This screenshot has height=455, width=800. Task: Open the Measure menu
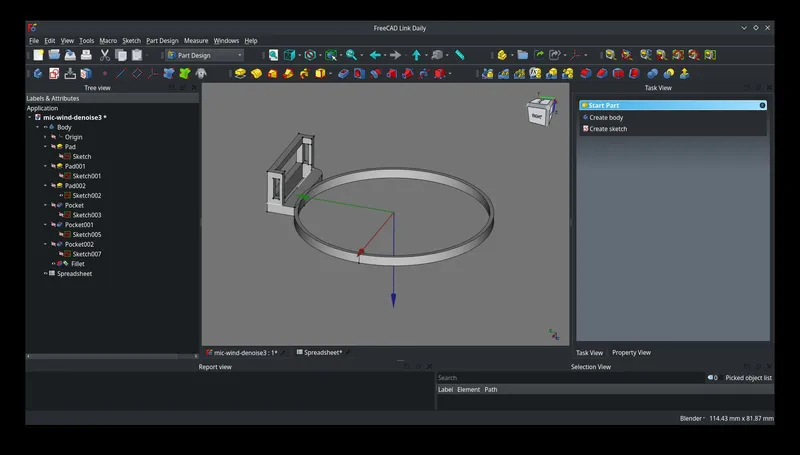[x=196, y=41]
